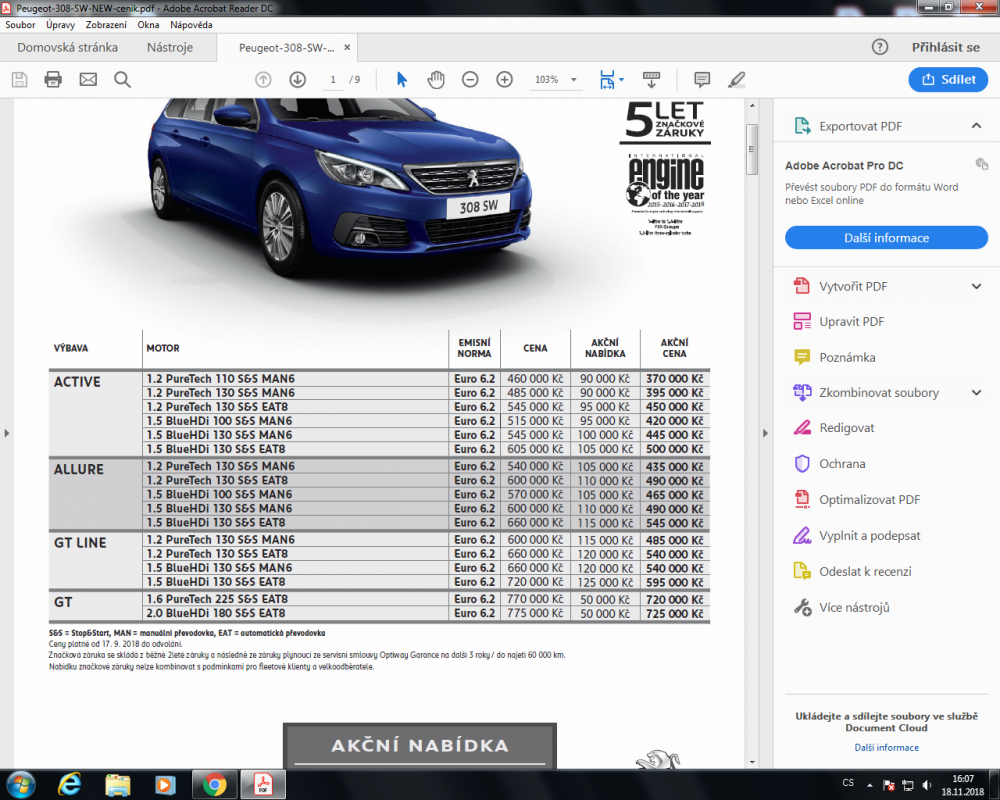The width and height of the screenshot is (1000, 800).
Task: Switch to Nástroje tab
Action: click(x=170, y=47)
